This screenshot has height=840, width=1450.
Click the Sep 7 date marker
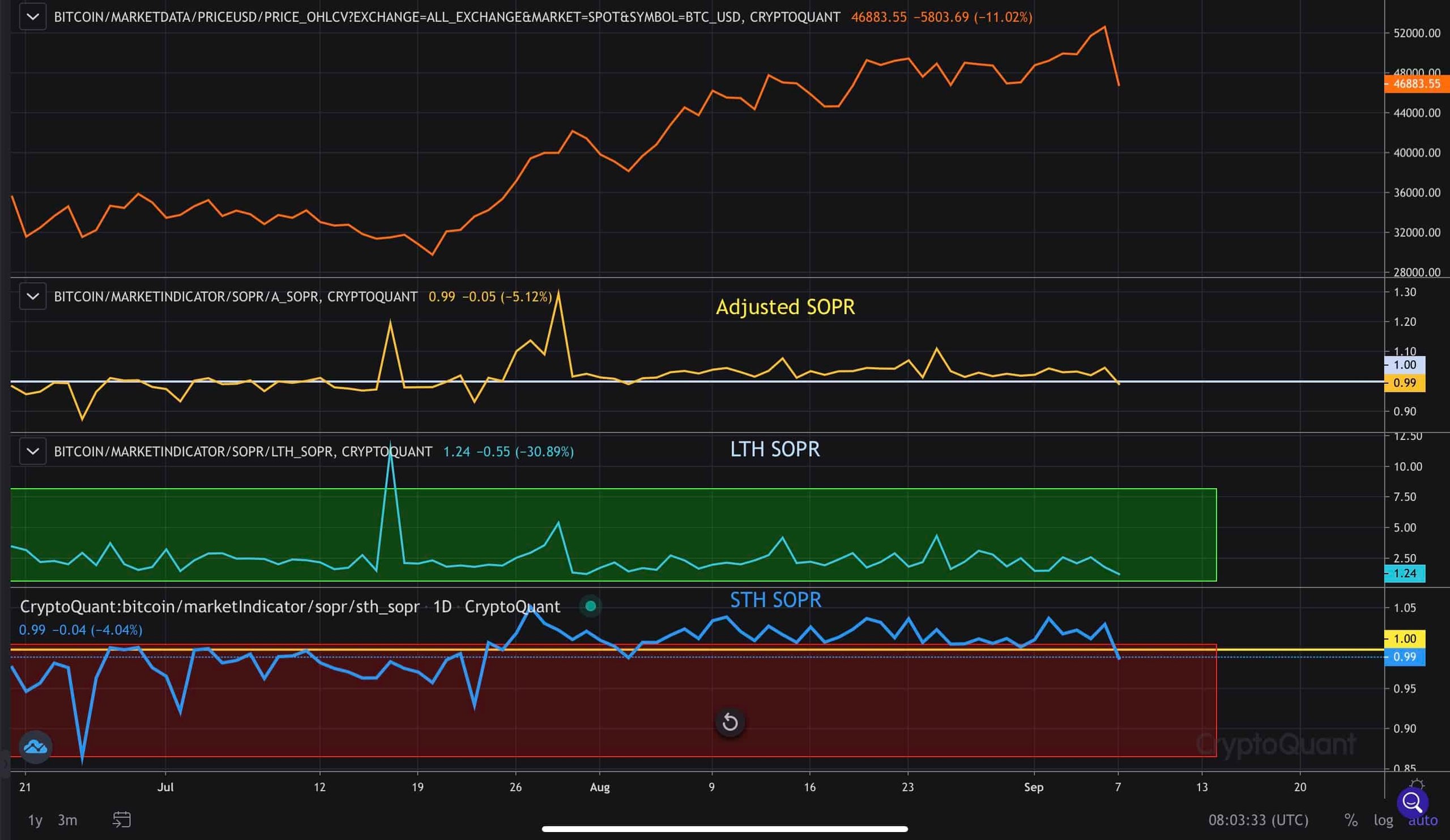[1118, 787]
